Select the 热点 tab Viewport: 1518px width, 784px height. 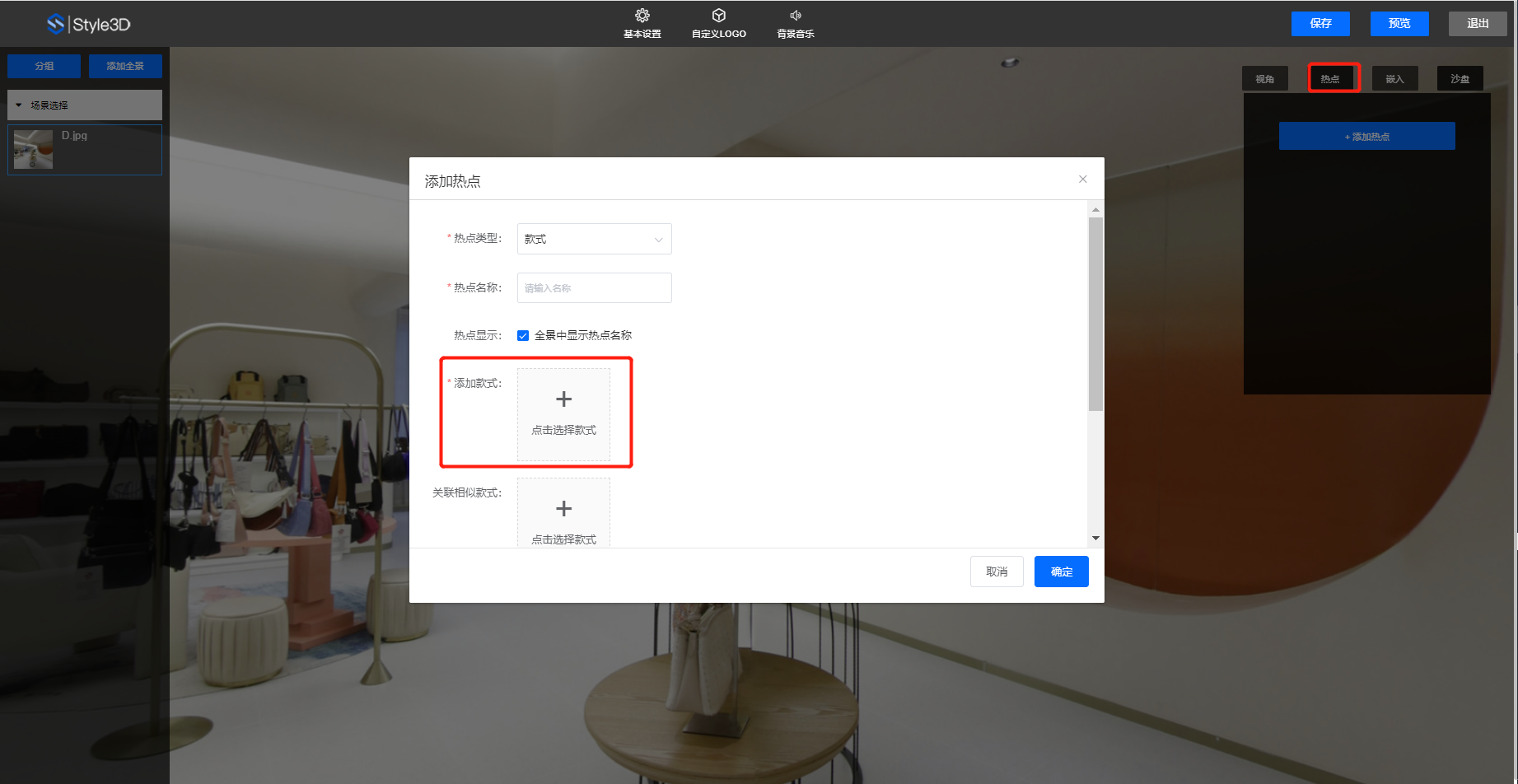tap(1330, 79)
